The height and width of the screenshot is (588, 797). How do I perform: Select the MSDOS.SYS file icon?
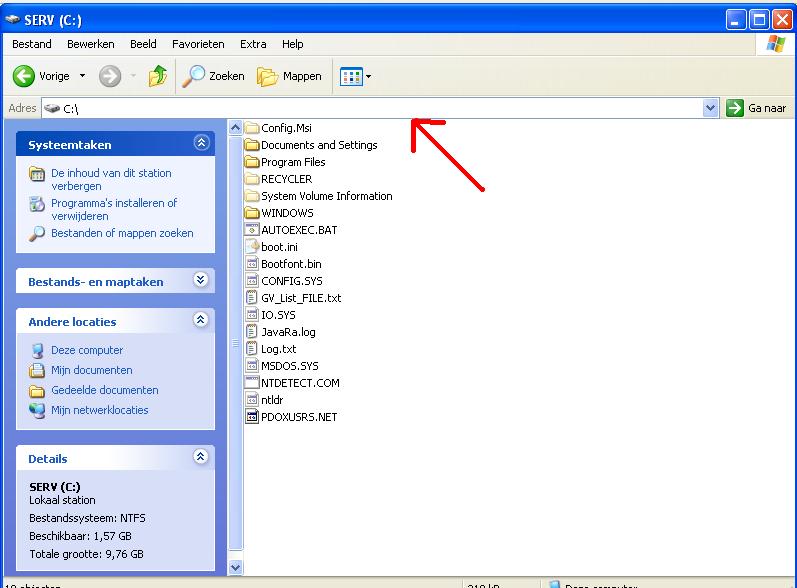tap(252, 365)
